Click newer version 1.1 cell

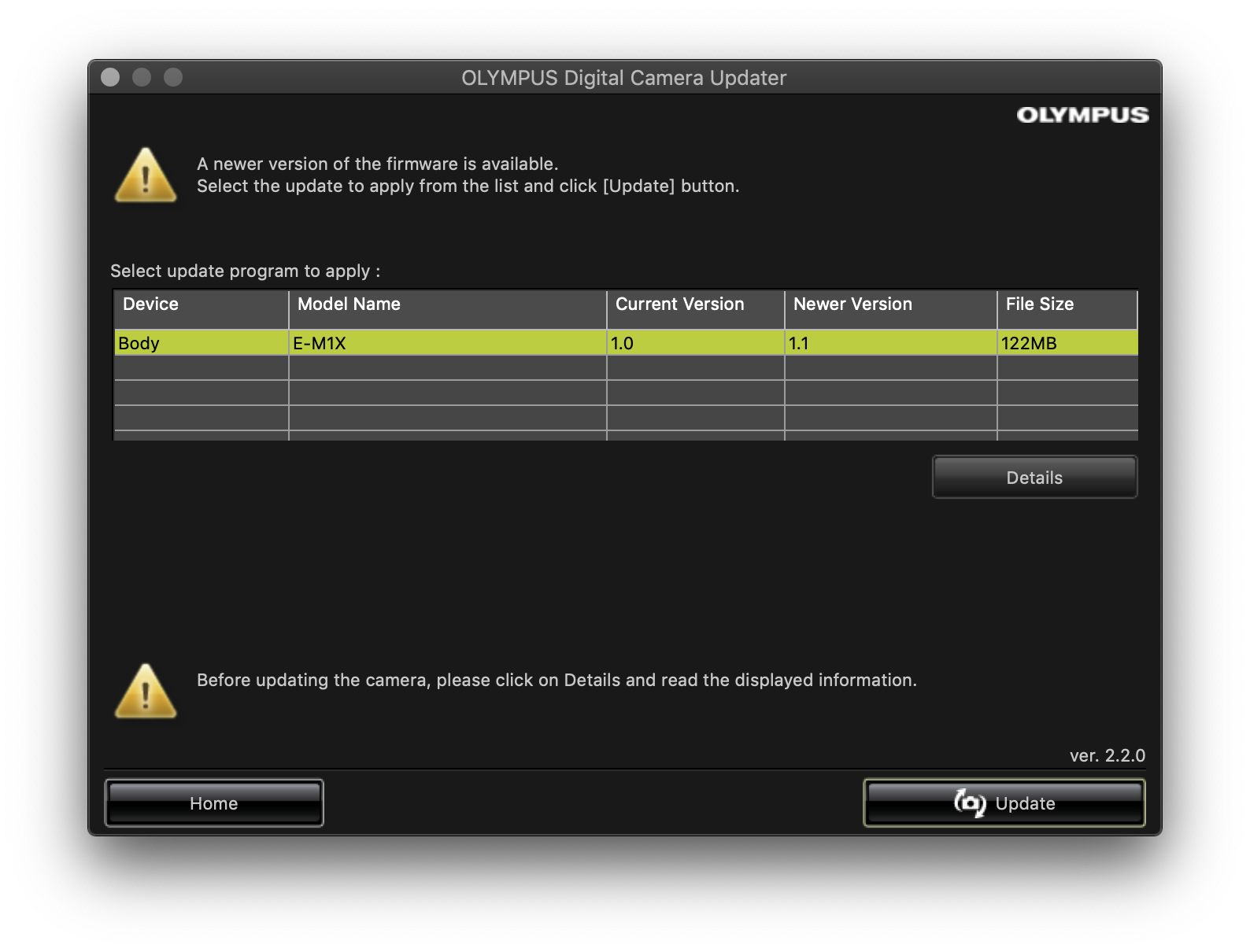click(x=891, y=343)
